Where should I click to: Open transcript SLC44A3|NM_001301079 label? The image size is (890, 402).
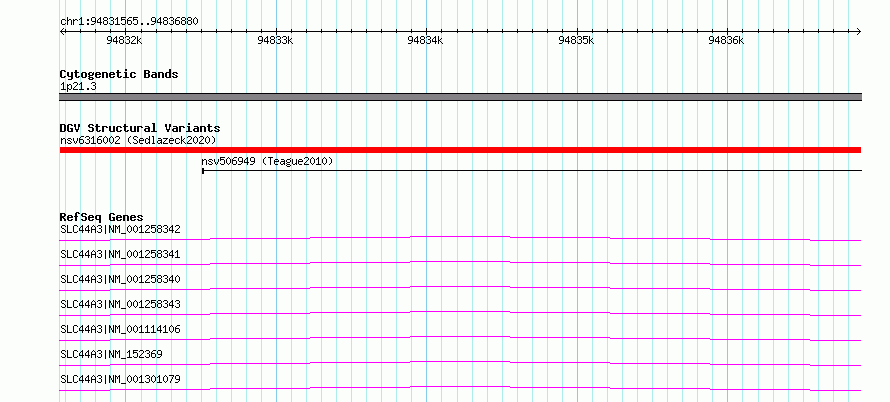coord(120,380)
